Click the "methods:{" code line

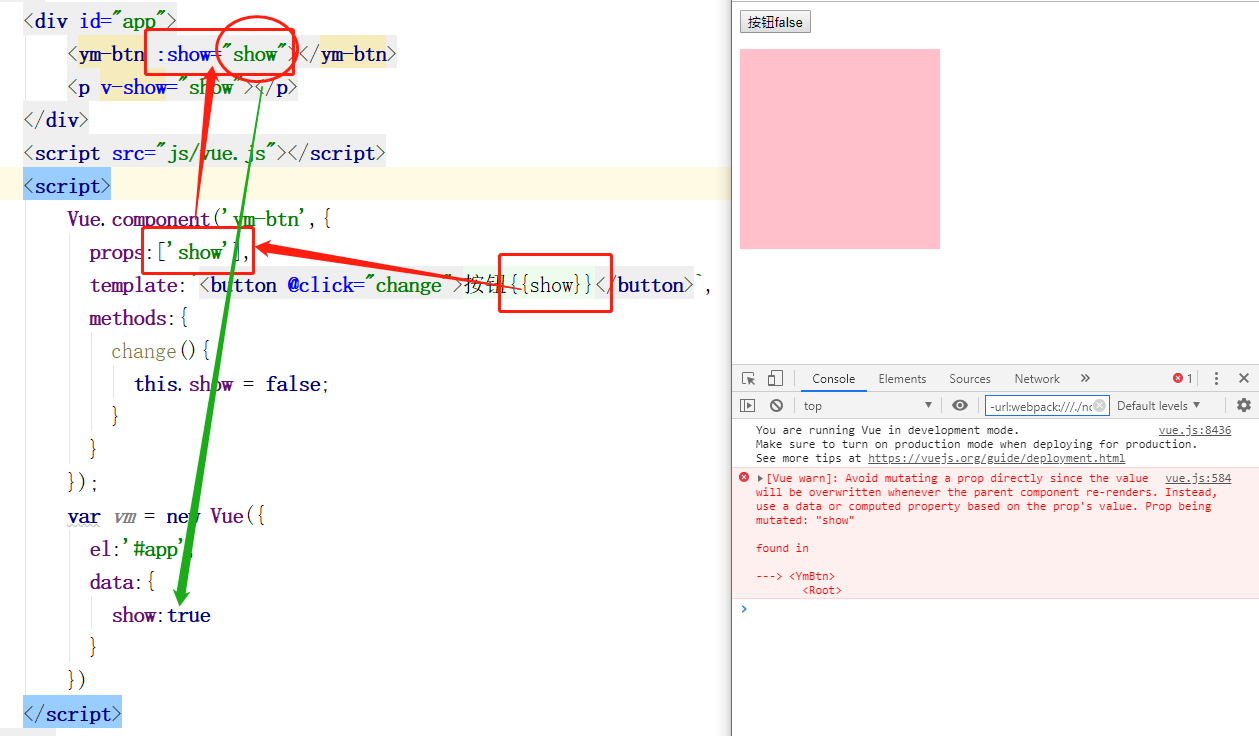pyautogui.click(x=139, y=318)
